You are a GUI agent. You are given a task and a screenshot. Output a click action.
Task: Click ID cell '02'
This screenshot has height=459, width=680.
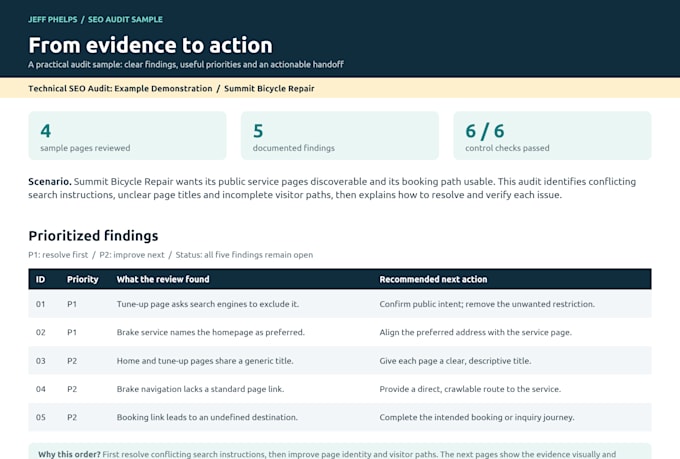click(40, 332)
